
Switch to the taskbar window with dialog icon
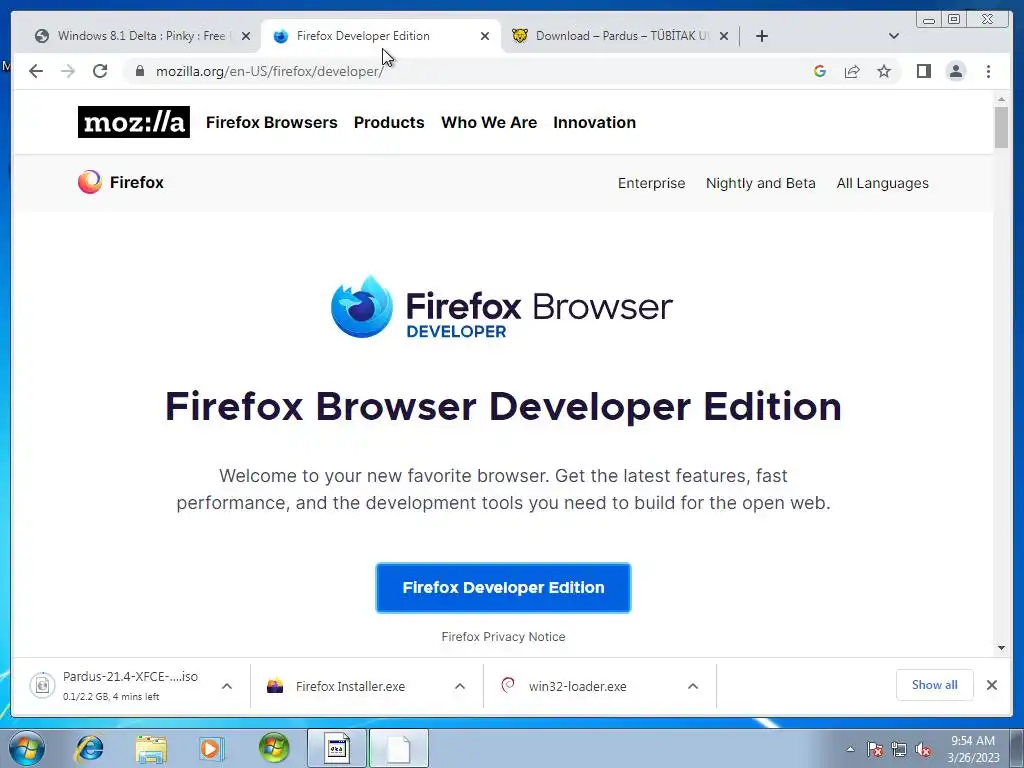pos(337,748)
